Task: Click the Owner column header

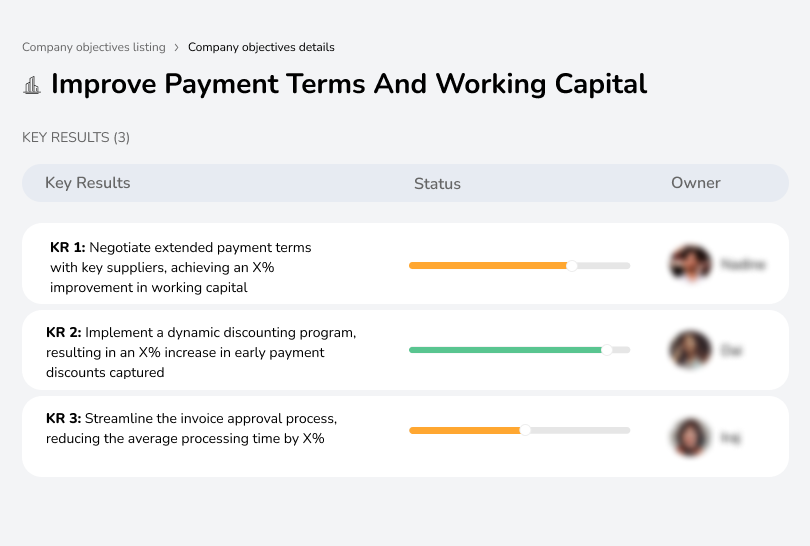Action: point(695,183)
